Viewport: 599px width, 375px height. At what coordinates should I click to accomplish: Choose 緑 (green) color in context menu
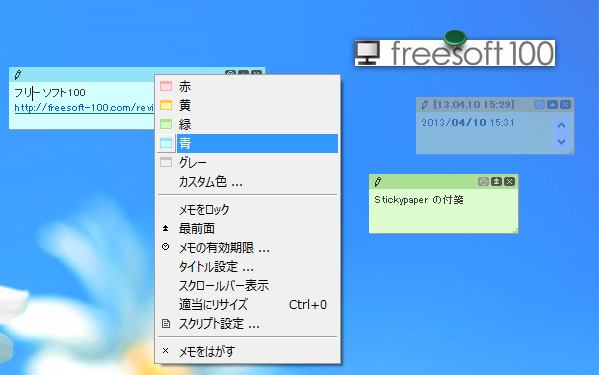248,124
